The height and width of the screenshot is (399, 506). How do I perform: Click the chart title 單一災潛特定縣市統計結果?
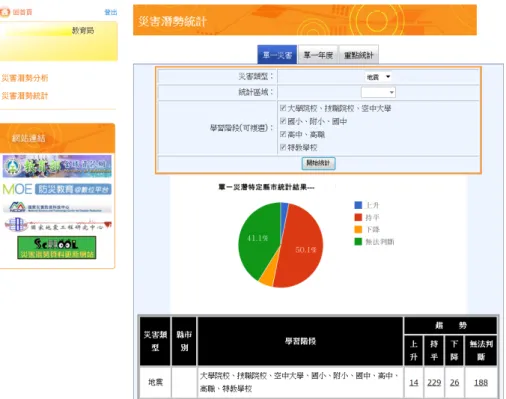(x=266, y=187)
